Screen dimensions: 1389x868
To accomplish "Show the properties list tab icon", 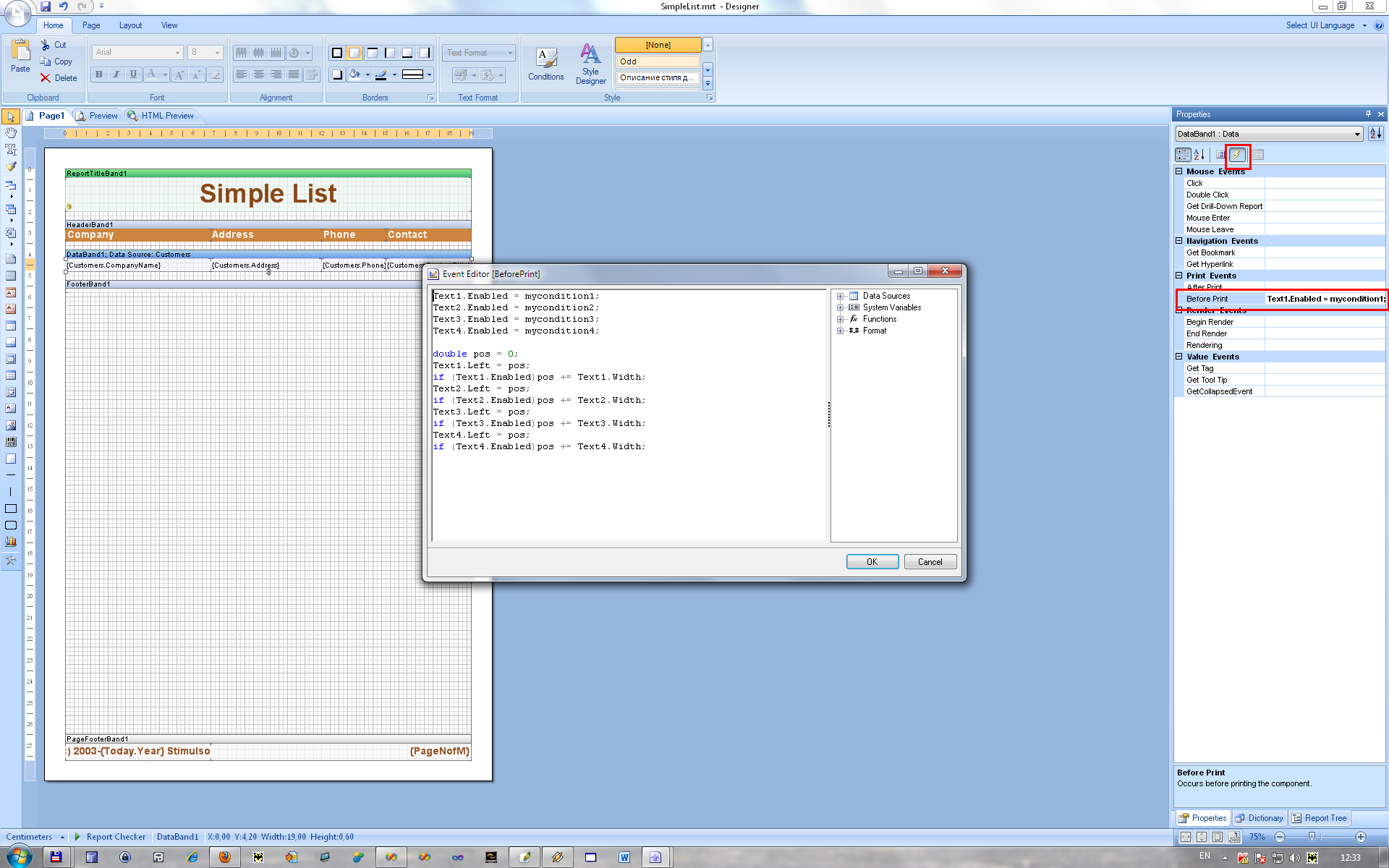I will [x=1220, y=154].
